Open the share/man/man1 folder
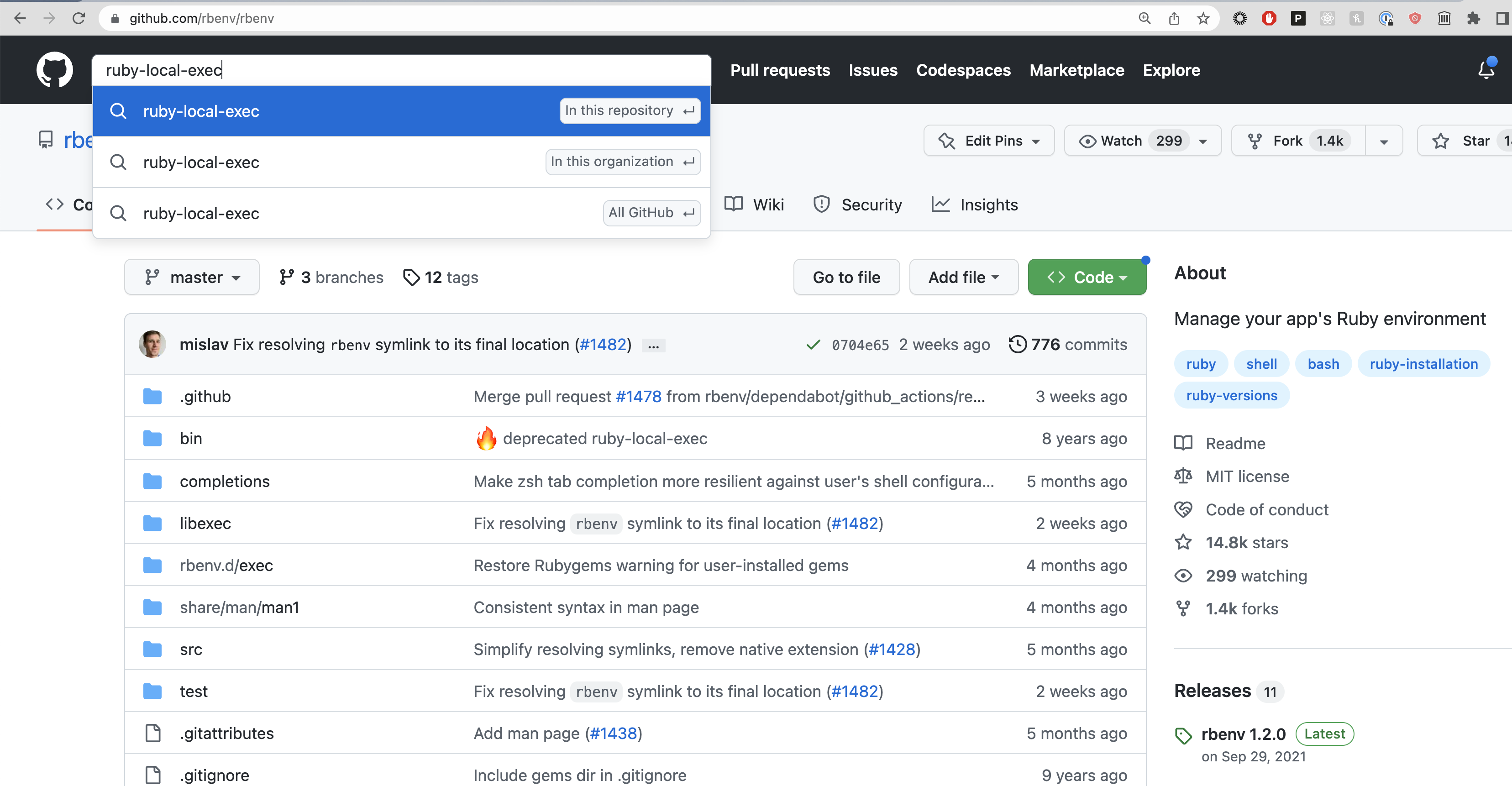Screen dimensions: 1512x786 [x=240, y=607]
